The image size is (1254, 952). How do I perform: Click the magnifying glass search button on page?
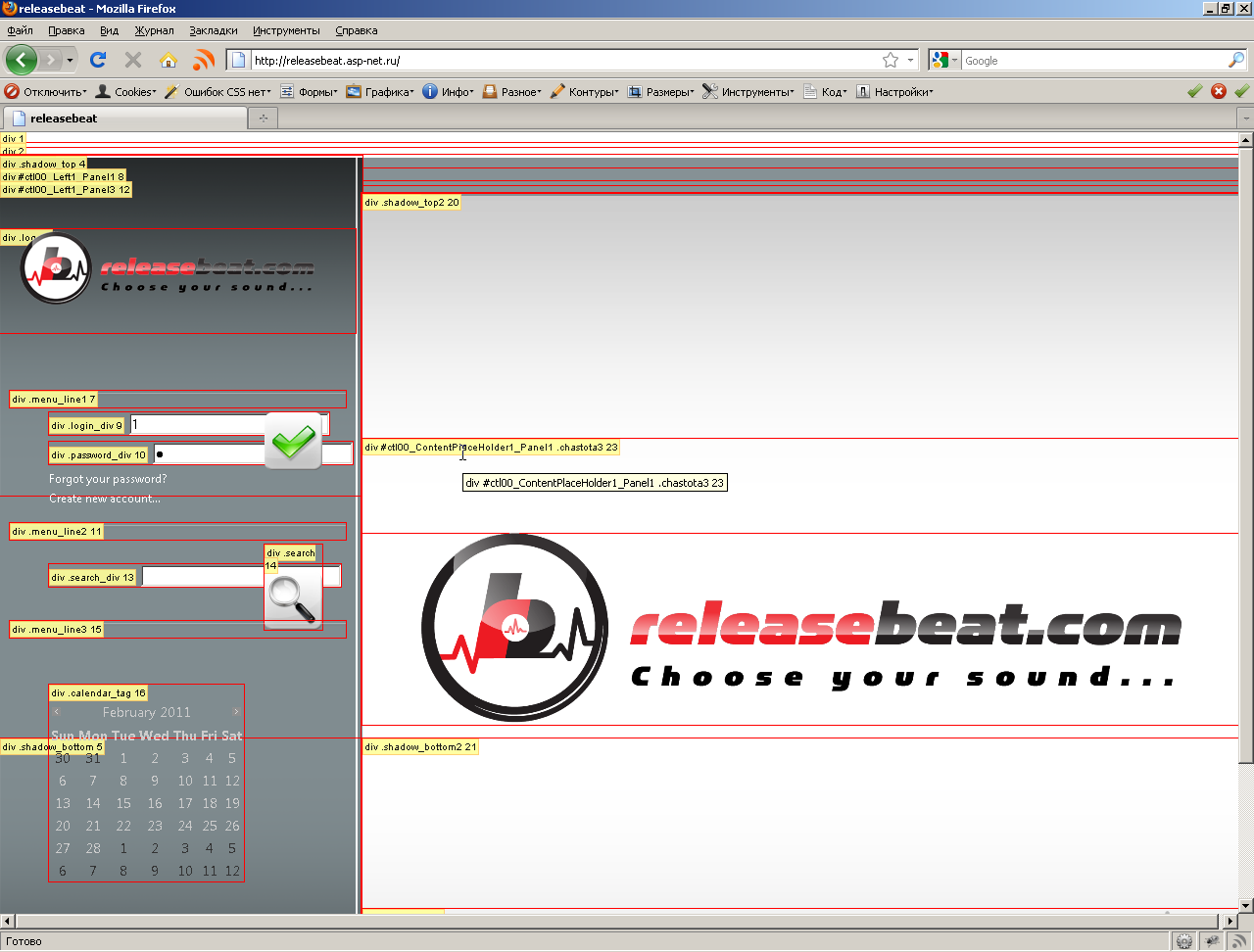pyautogui.click(x=293, y=600)
